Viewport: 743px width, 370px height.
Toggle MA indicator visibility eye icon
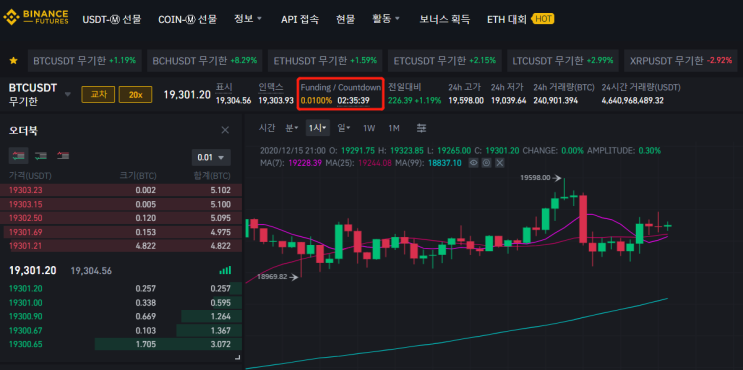[473, 162]
